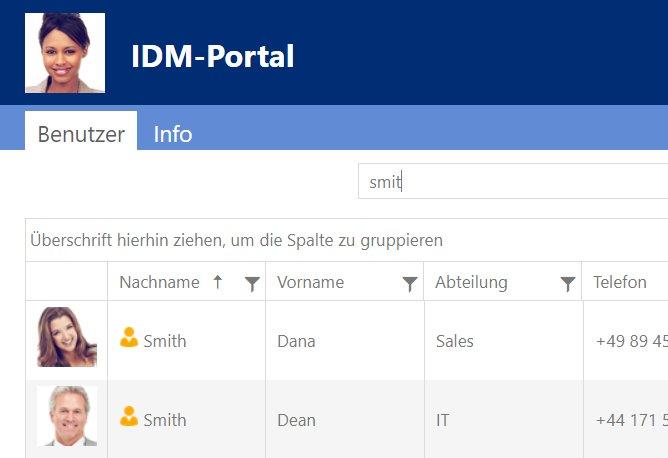Image resolution: width=668 pixels, height=458 pixels.
Task: Open the filter for the Vorname column
Action: (409, 284)
